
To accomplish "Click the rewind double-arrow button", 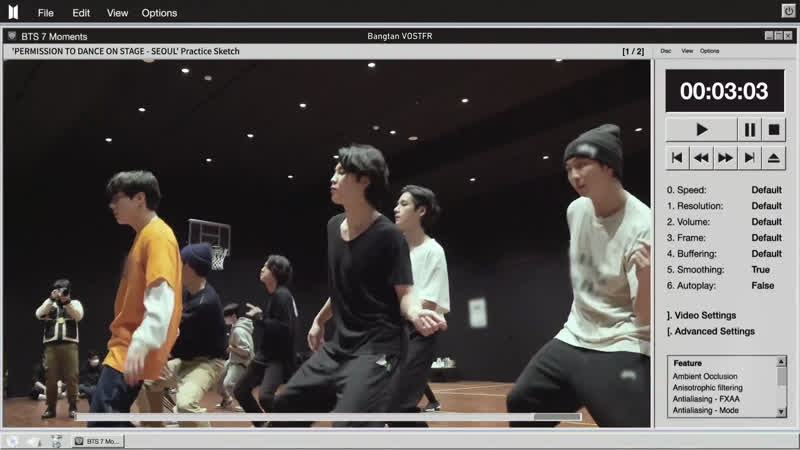I will (701, 158).
